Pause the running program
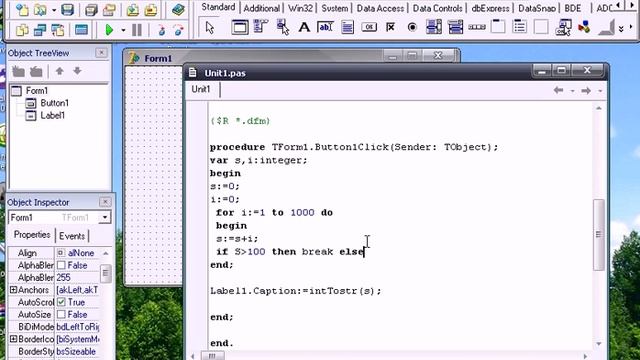Viewport: 640px width, 360px height. tap(137, 30)
